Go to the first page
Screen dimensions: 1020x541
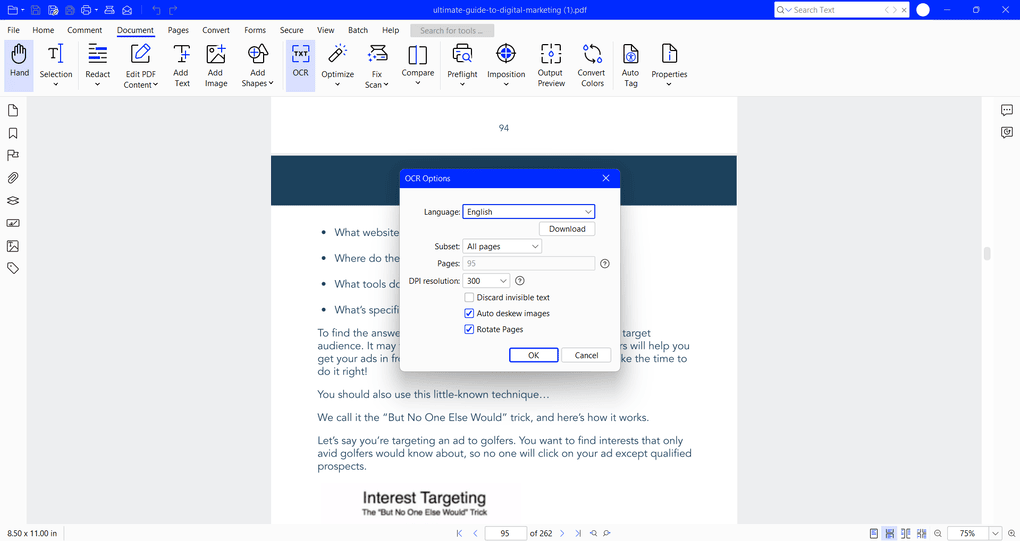click(x=459, y=533)
